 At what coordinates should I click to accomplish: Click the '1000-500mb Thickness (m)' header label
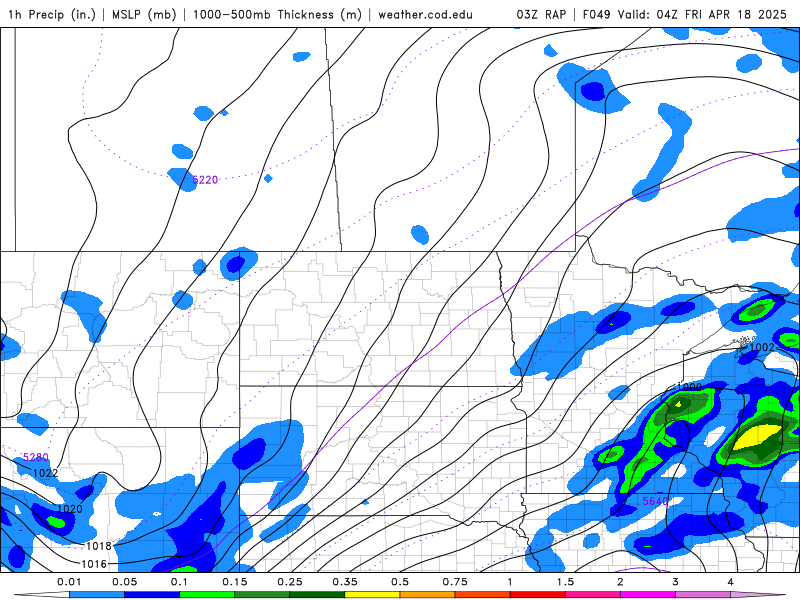click(277, 14)
